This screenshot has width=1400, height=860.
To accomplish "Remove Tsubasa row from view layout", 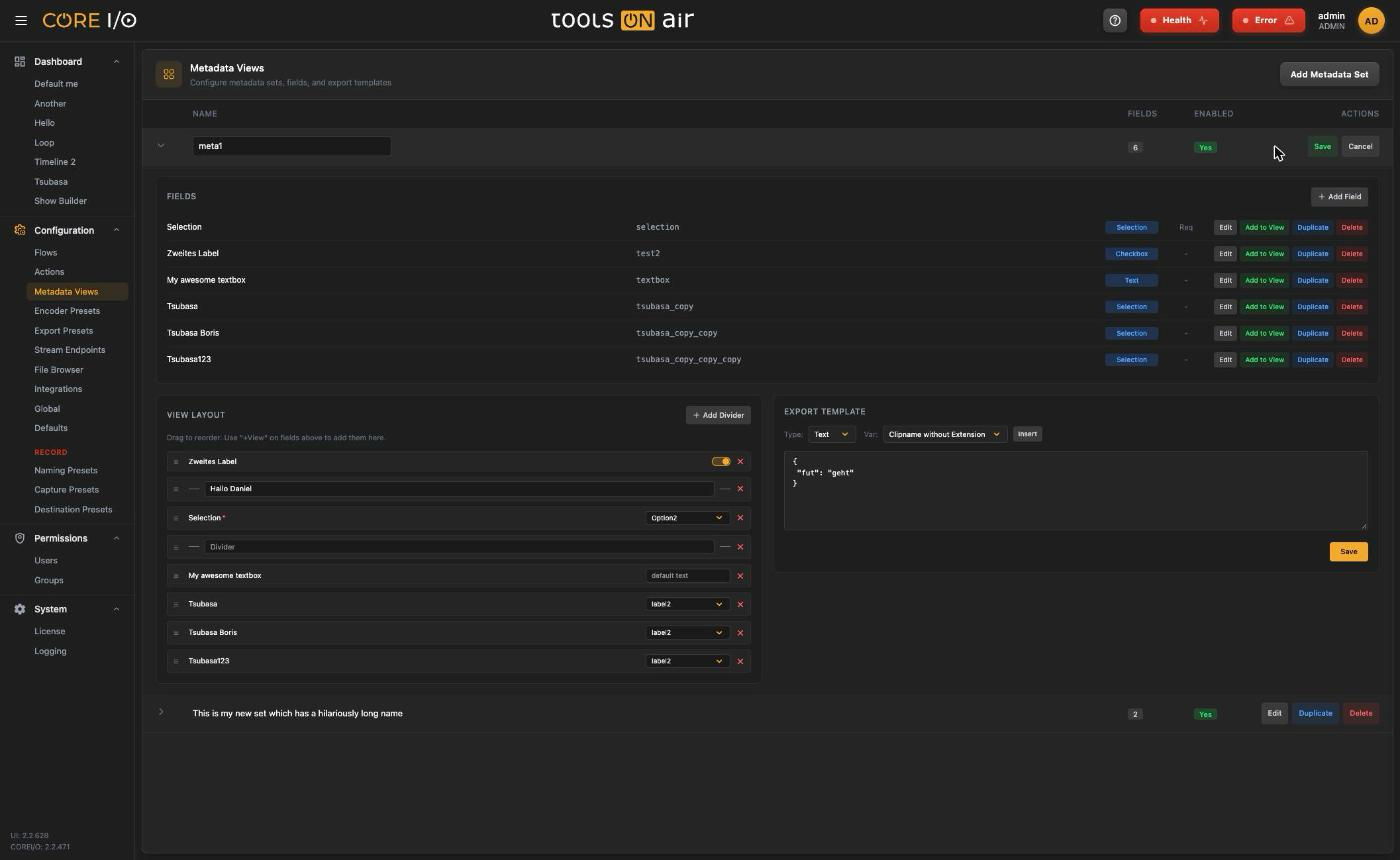I will pyautogui.click(x=740, y=604).
